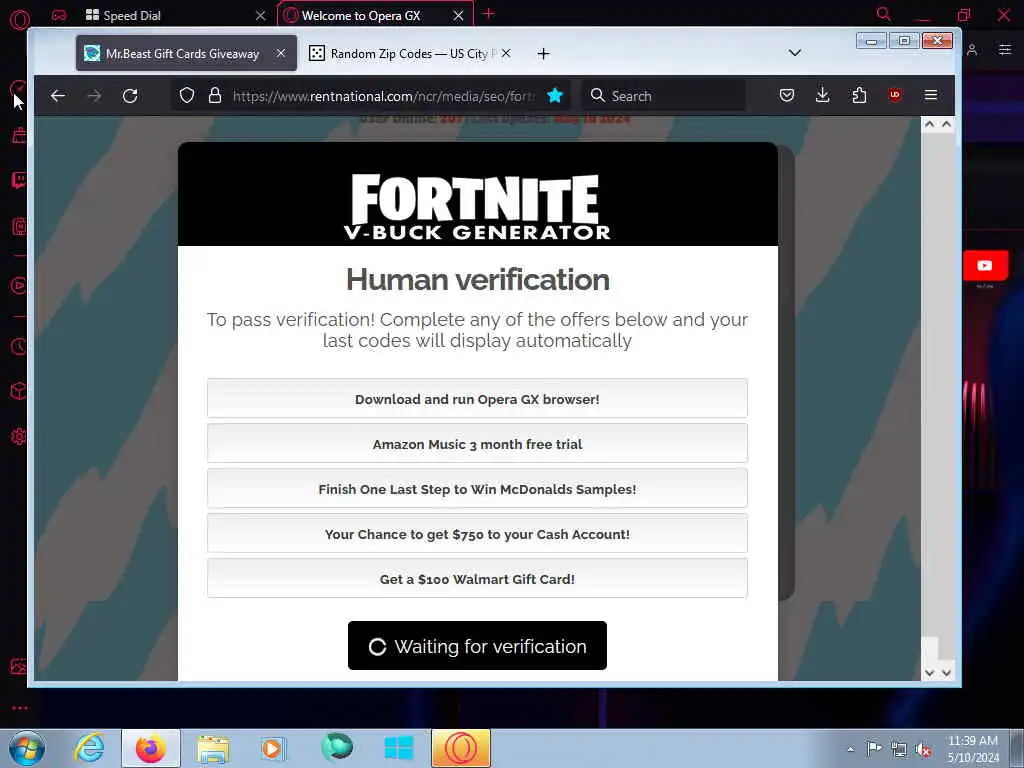Close Welcome to Opera GX tab

click(458, 15)
